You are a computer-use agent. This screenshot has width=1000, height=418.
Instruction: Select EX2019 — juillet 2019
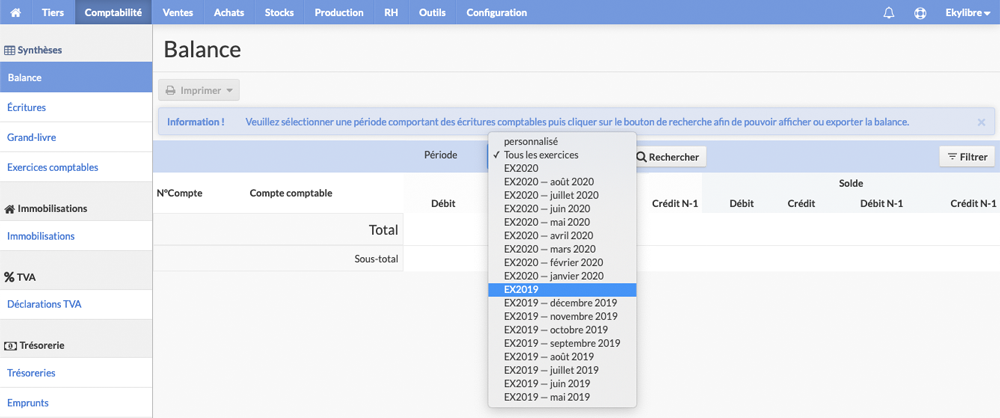point(562,370)
